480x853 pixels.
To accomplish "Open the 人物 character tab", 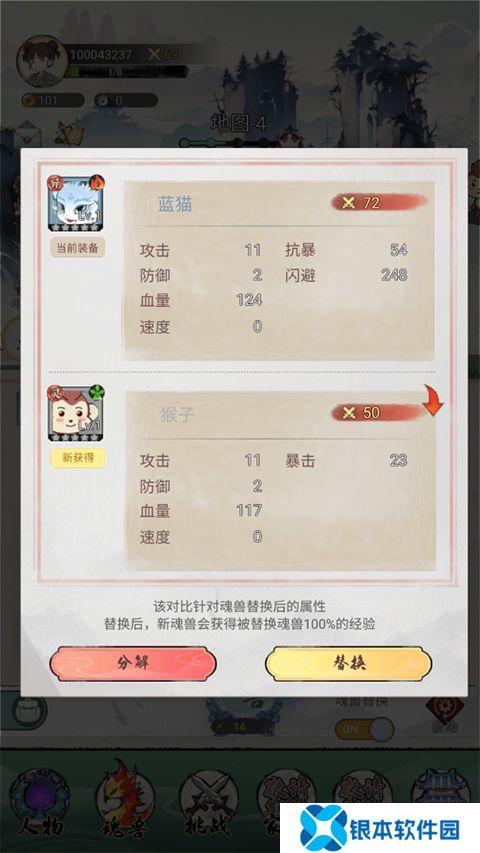I will click(40, 798).
